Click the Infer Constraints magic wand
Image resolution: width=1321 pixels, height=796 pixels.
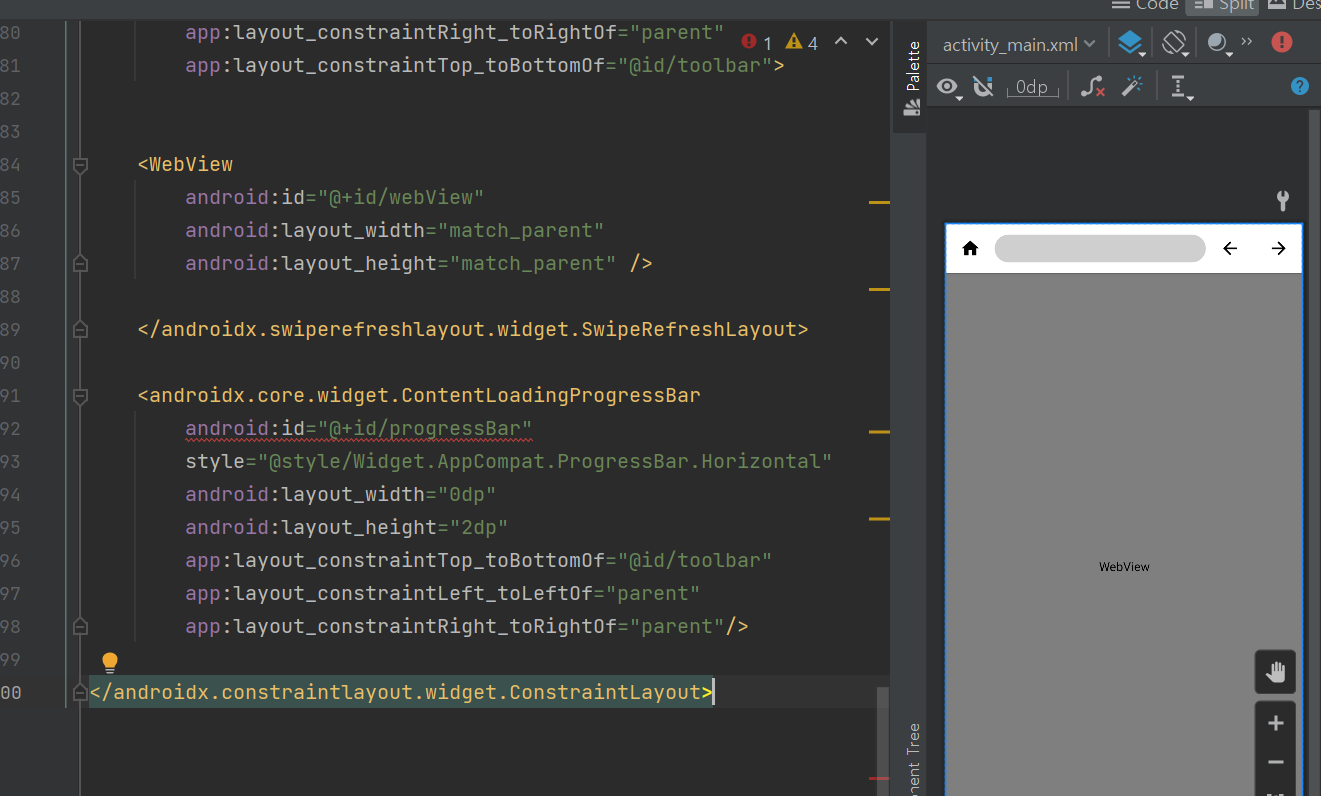[1132, 88]
